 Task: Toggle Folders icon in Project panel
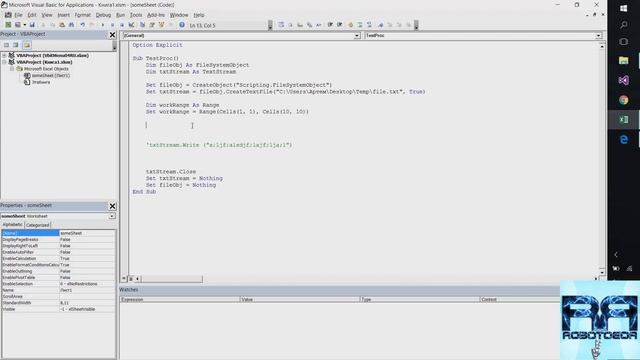pyautogui.click(x=27, y=45)
